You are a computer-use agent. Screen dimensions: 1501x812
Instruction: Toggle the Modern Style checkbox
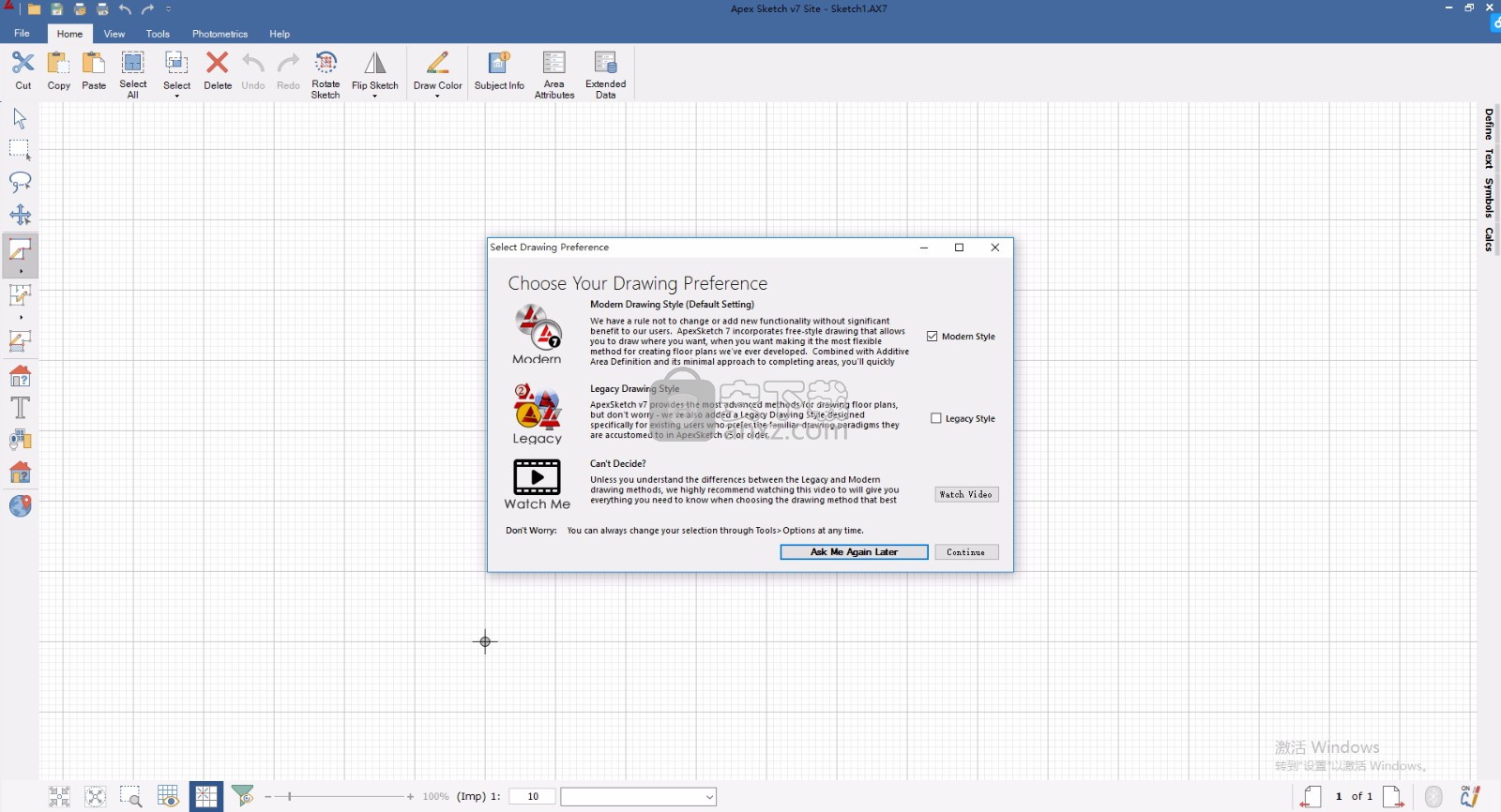coord(932,337)
